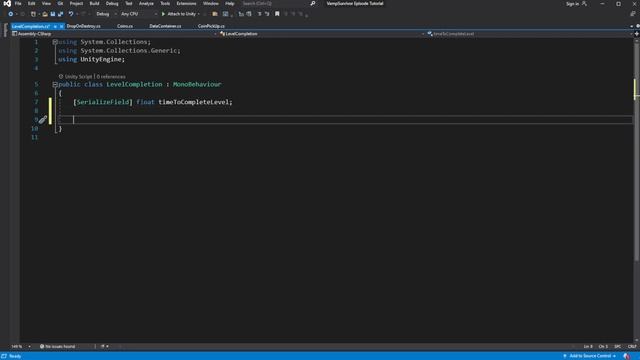This screenshot has height=360, width=640.
Task: Focus the Search (Ctrl+Q) box
Action: coord(278,4)
